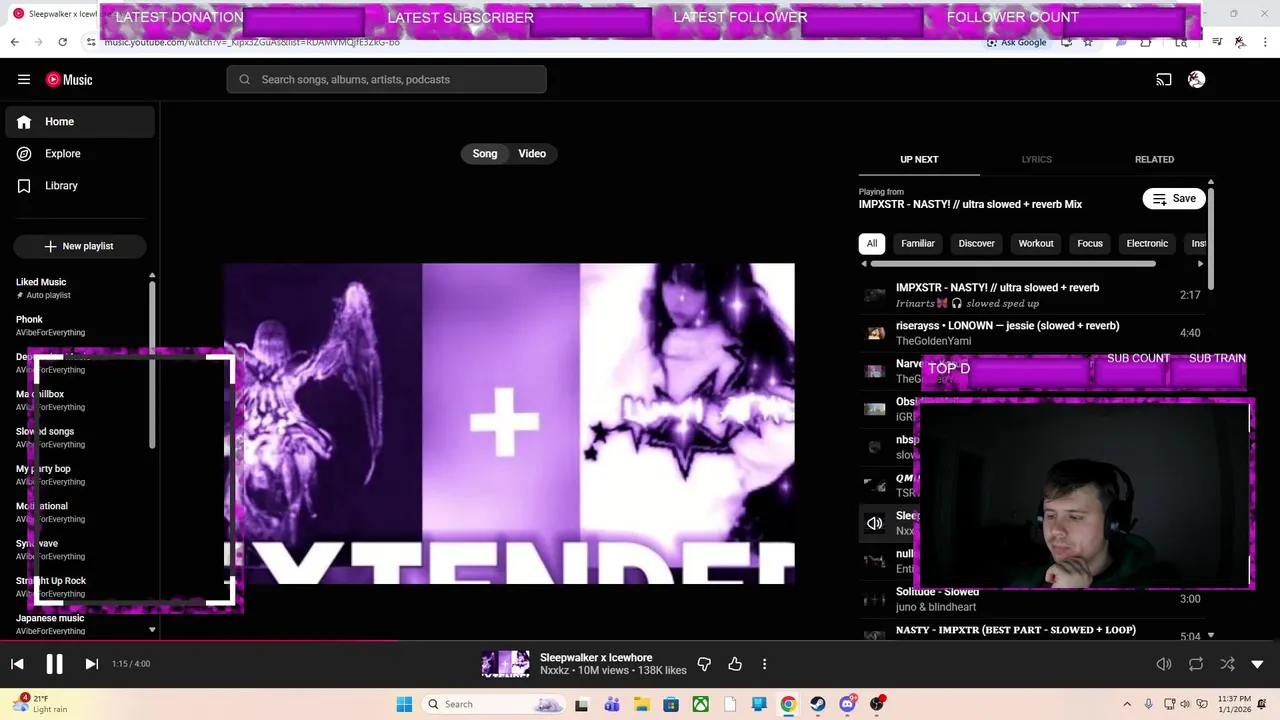
Task: Click right arrow of filter chips scrollbar
Action: 1201,264
